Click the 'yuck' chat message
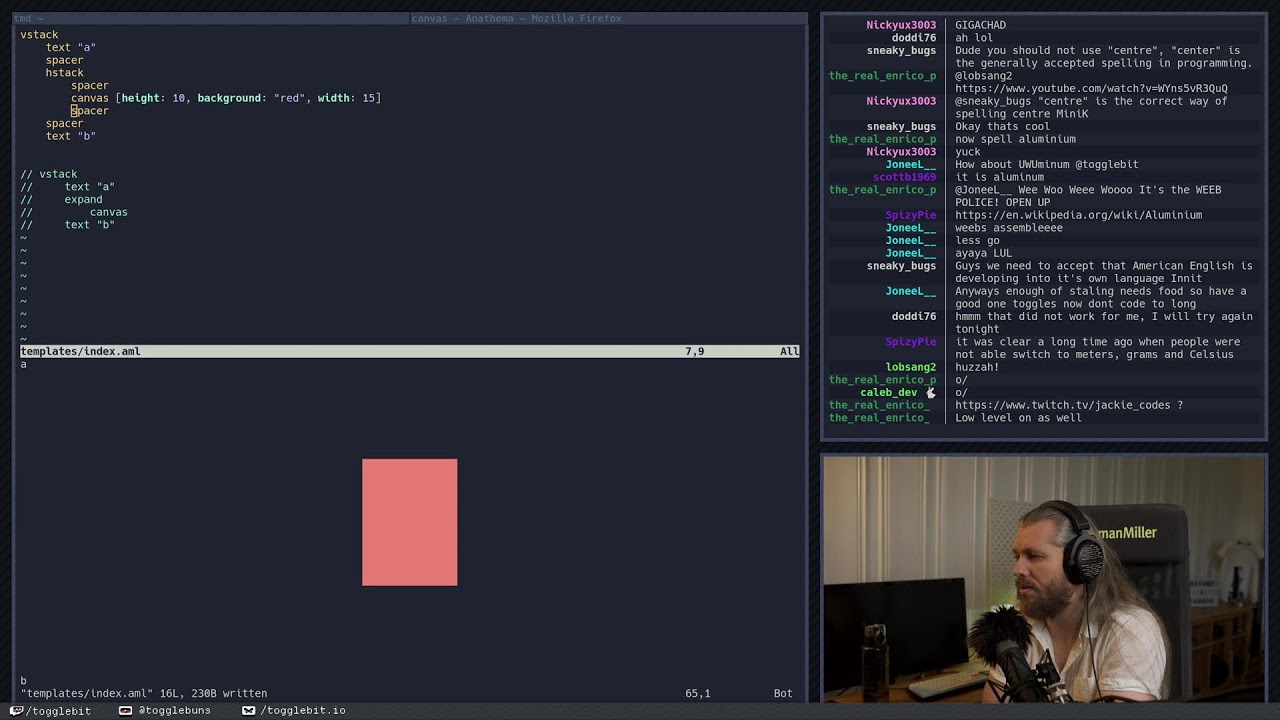 click(967, 152)
